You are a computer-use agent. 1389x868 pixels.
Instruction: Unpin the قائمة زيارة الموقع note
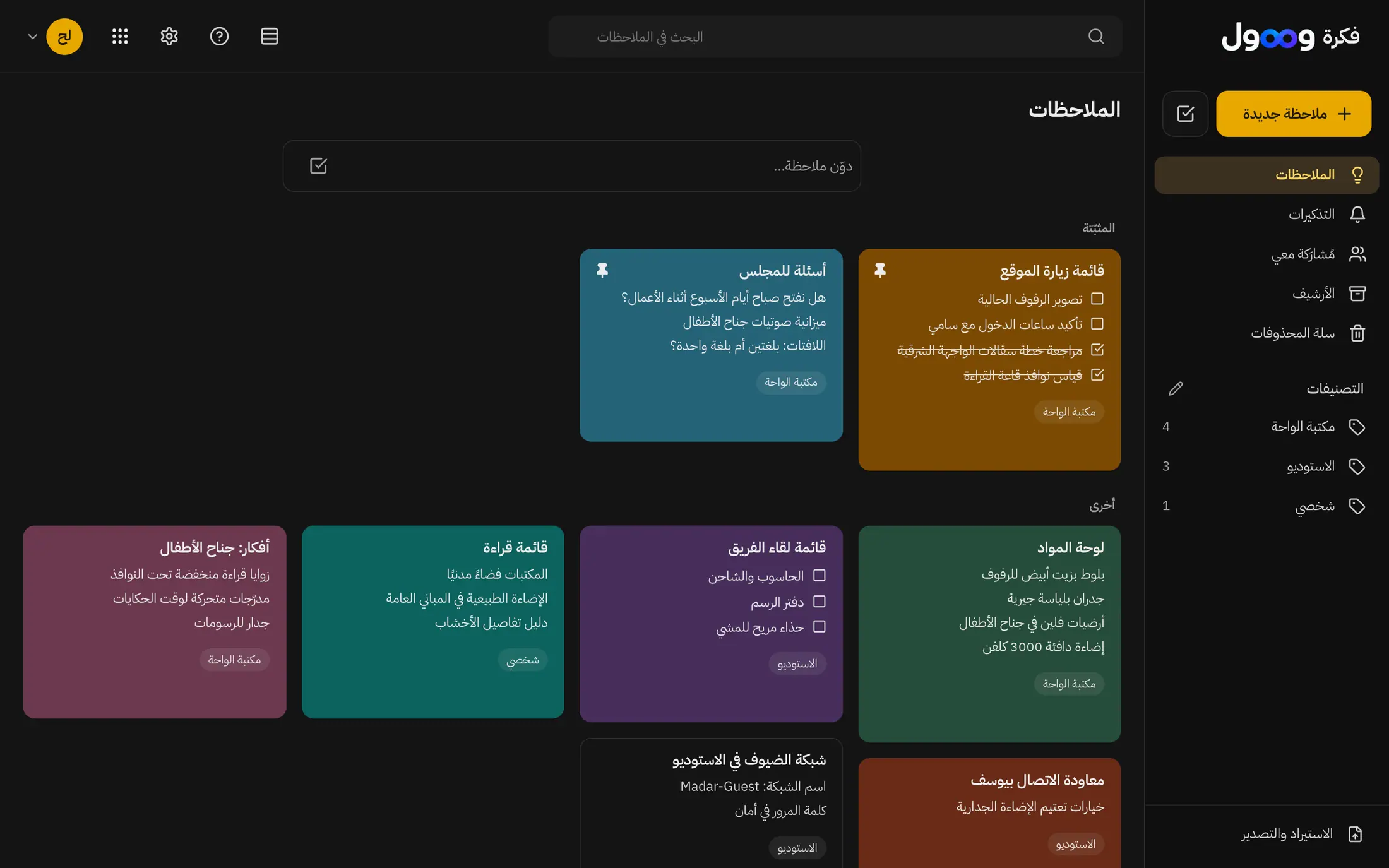[x=880, y=270]
